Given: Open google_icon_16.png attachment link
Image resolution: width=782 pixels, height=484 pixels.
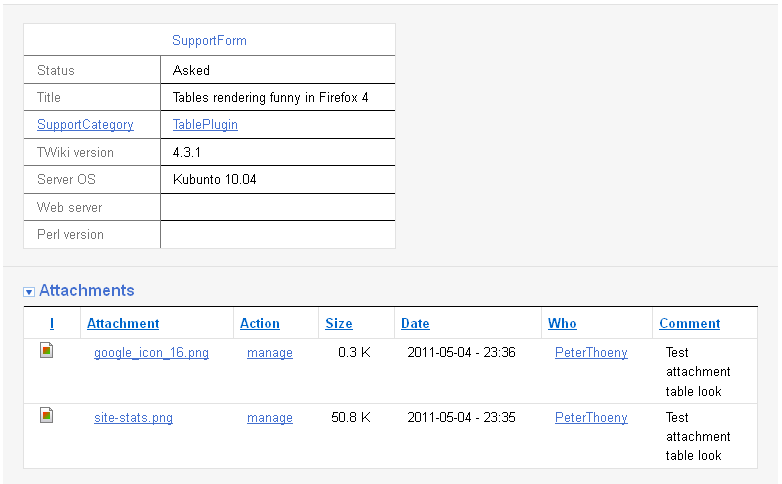Looking at the screenshot, I should tap(151, 352).
